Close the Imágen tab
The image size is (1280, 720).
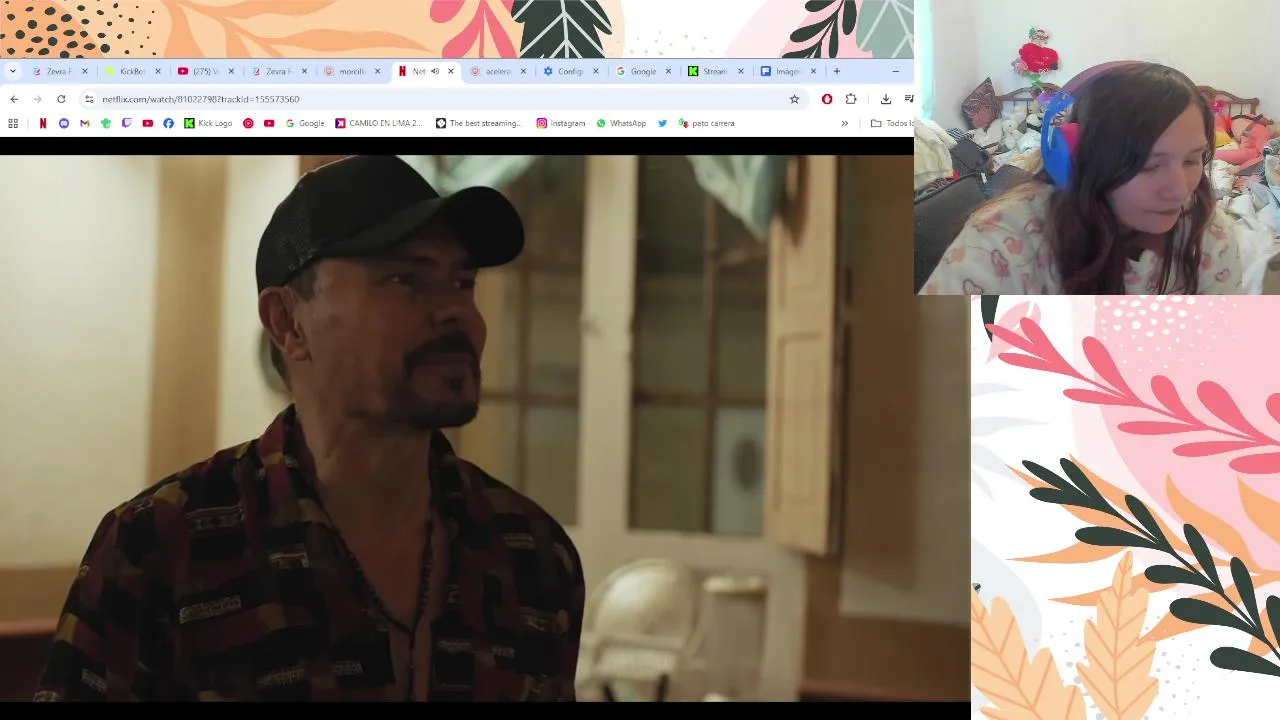click(813, 71)
